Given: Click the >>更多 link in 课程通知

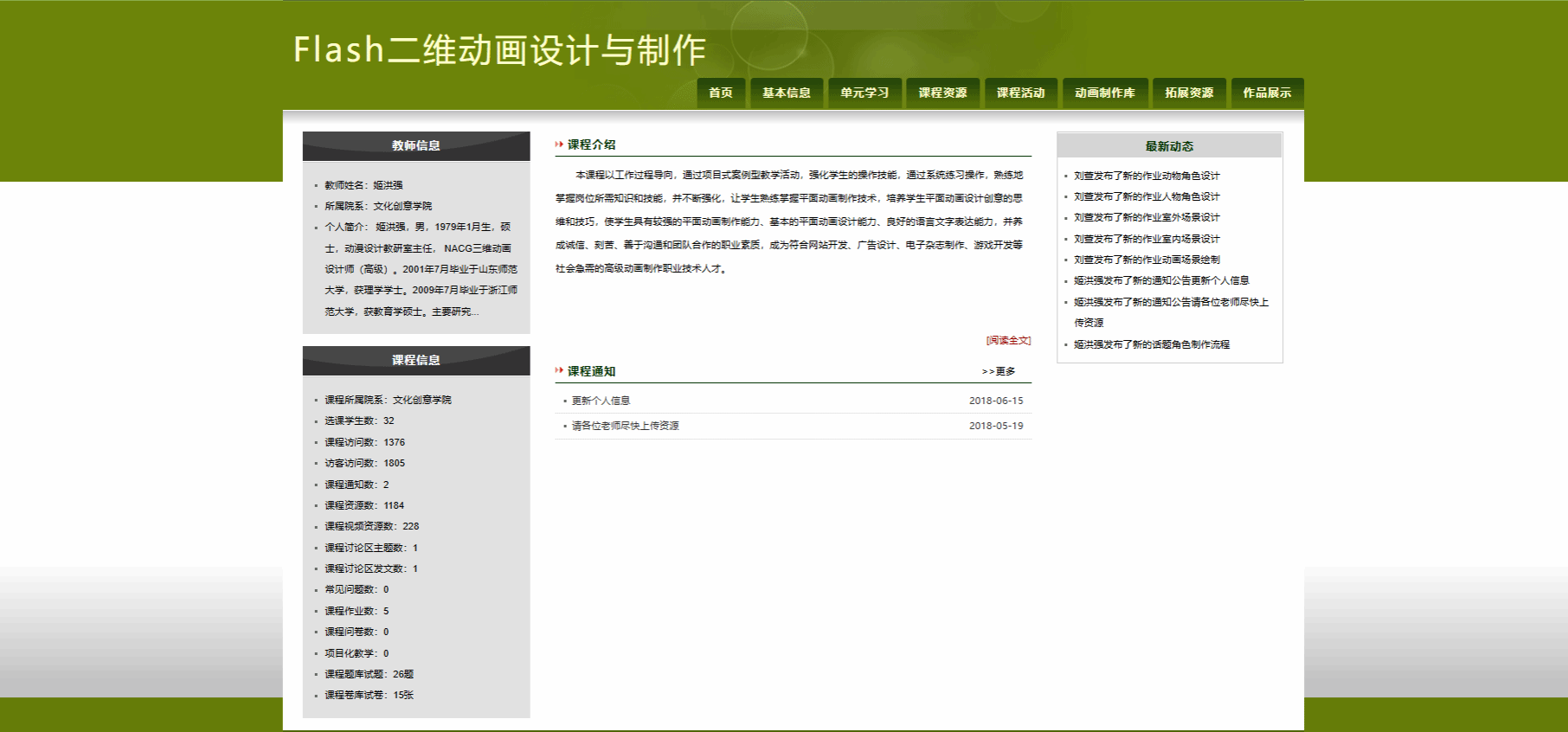Looking at the screenshot, I should [999, 371].
